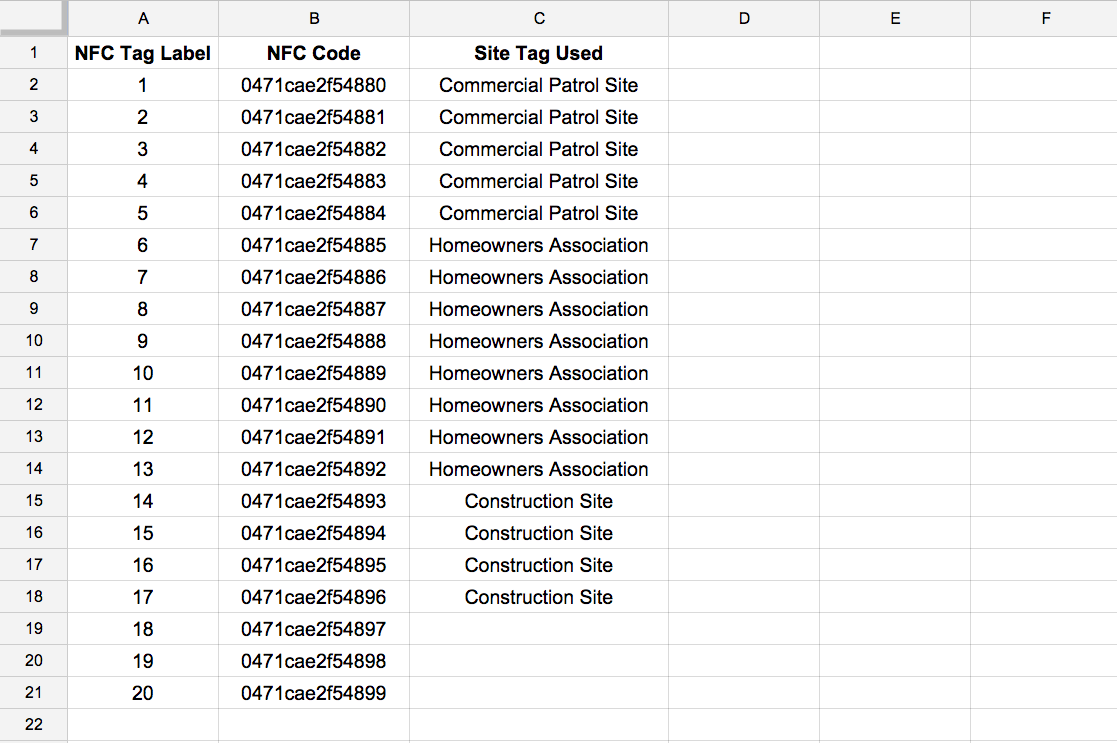Select column F header

pos(1045,18)
